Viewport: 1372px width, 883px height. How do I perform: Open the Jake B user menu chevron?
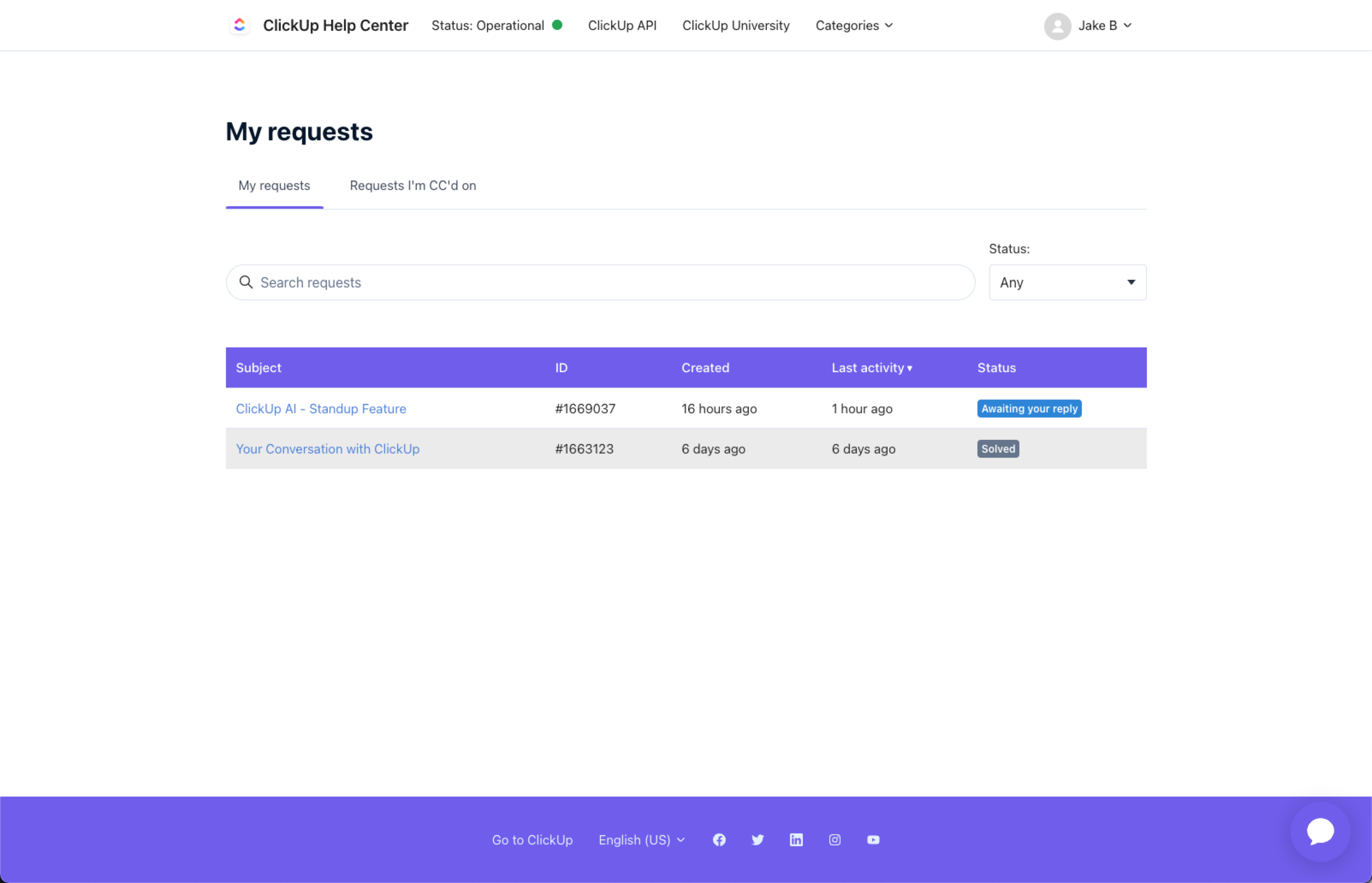(x=1128, y=25)
